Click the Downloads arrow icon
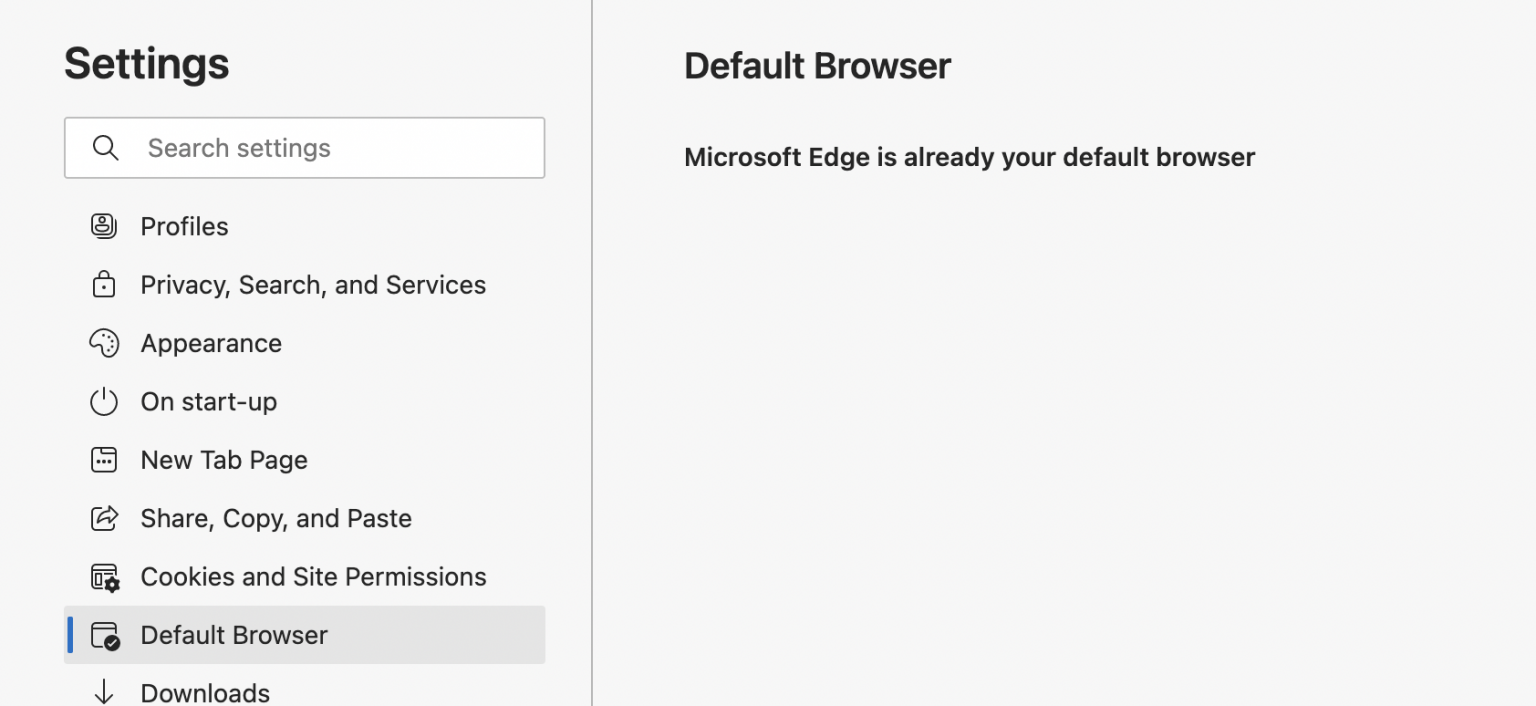The height and width of the screenshot is (706, 1536). pyautogui.click(x=104, y=691)
